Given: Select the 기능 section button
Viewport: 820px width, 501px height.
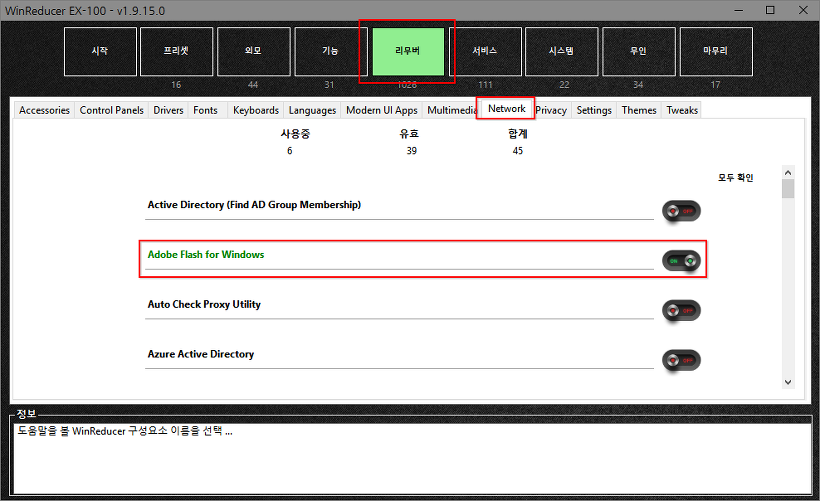Looking at the screenshot, I should click(x=330, y=51).
